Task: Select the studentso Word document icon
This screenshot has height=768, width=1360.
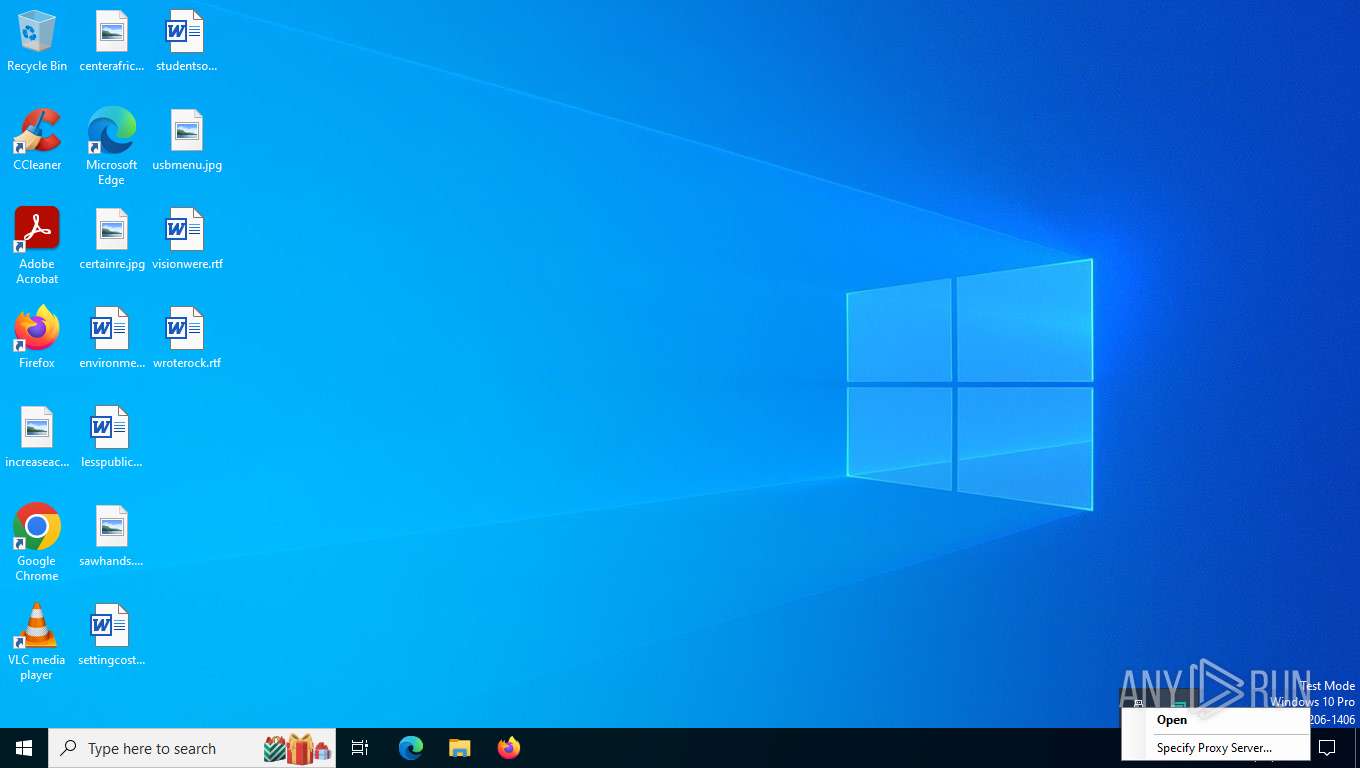Action: 187,42
